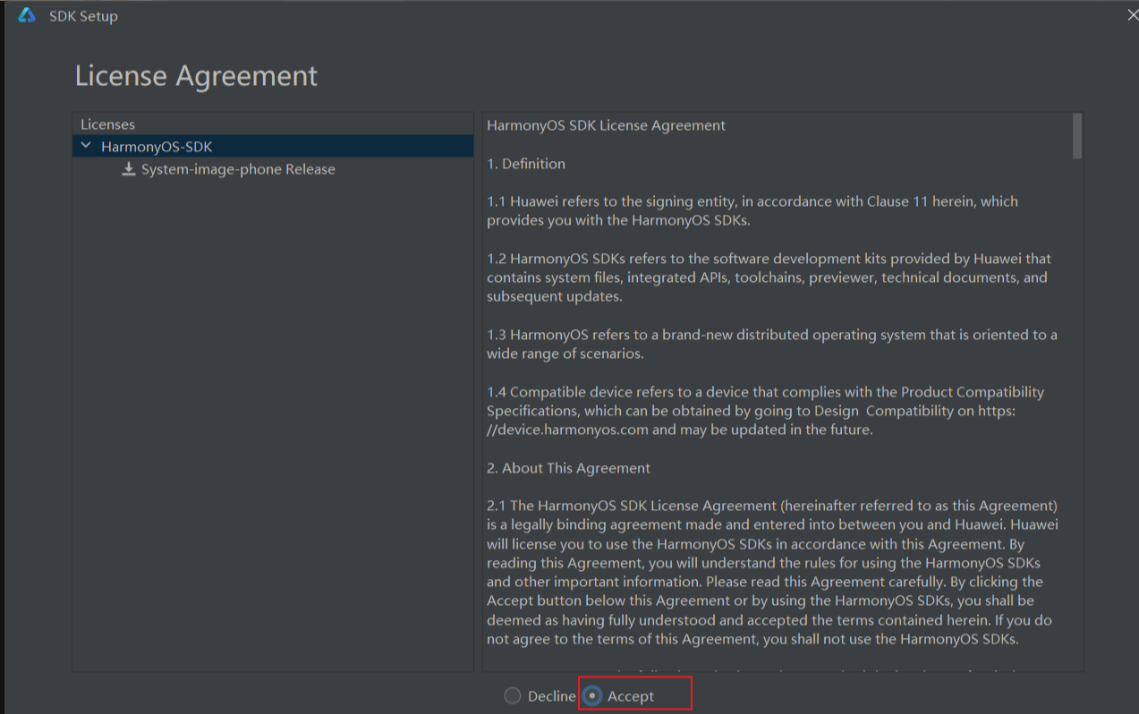Click the 'License Agreement' page title
This screenshot has height=714, width=1139.
(196, 76)
